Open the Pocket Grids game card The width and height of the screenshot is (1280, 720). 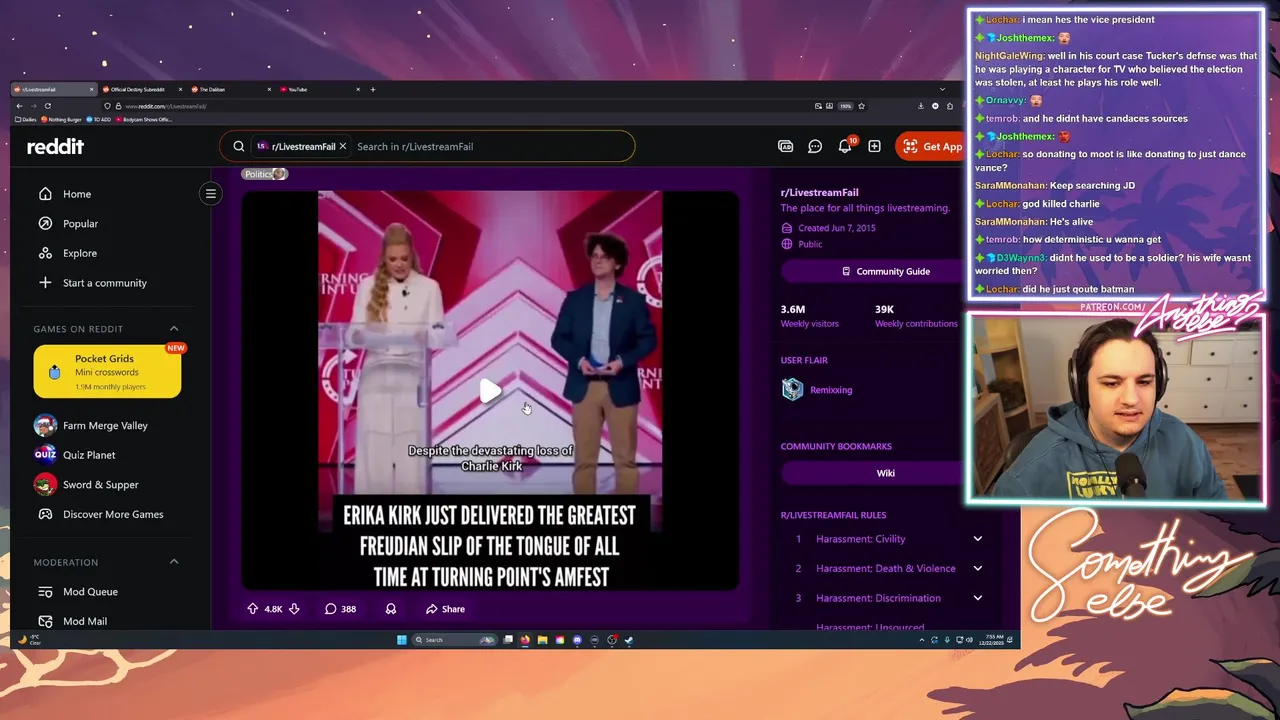pos(107,372)
